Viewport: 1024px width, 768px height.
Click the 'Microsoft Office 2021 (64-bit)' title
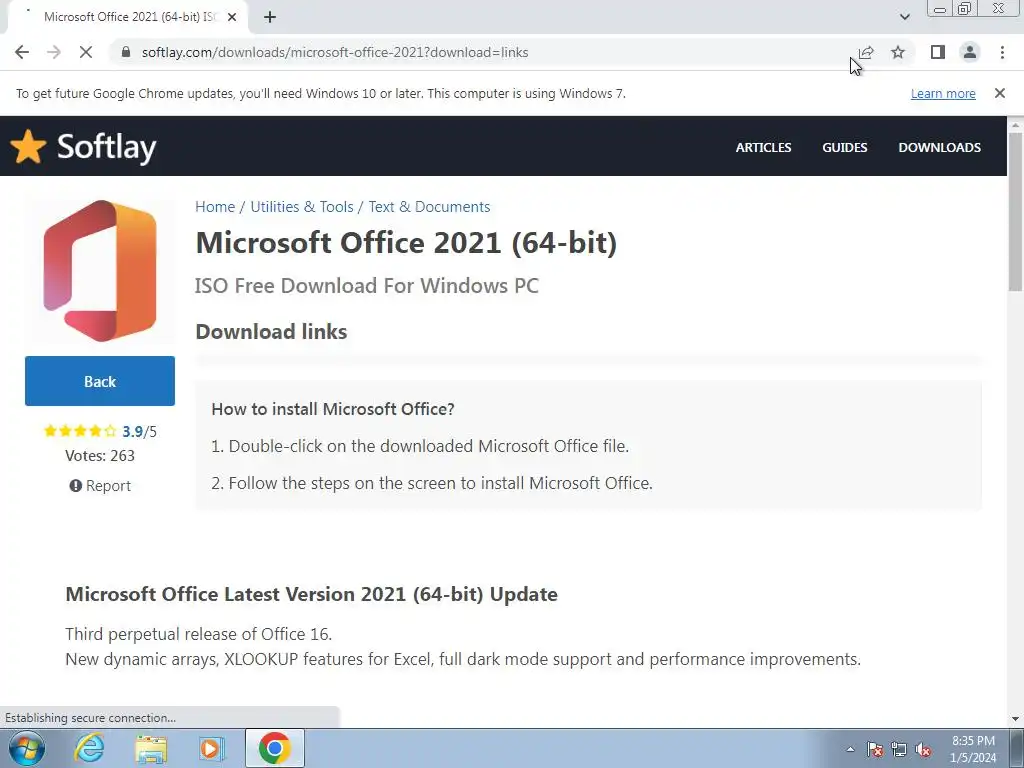point(406,243)
